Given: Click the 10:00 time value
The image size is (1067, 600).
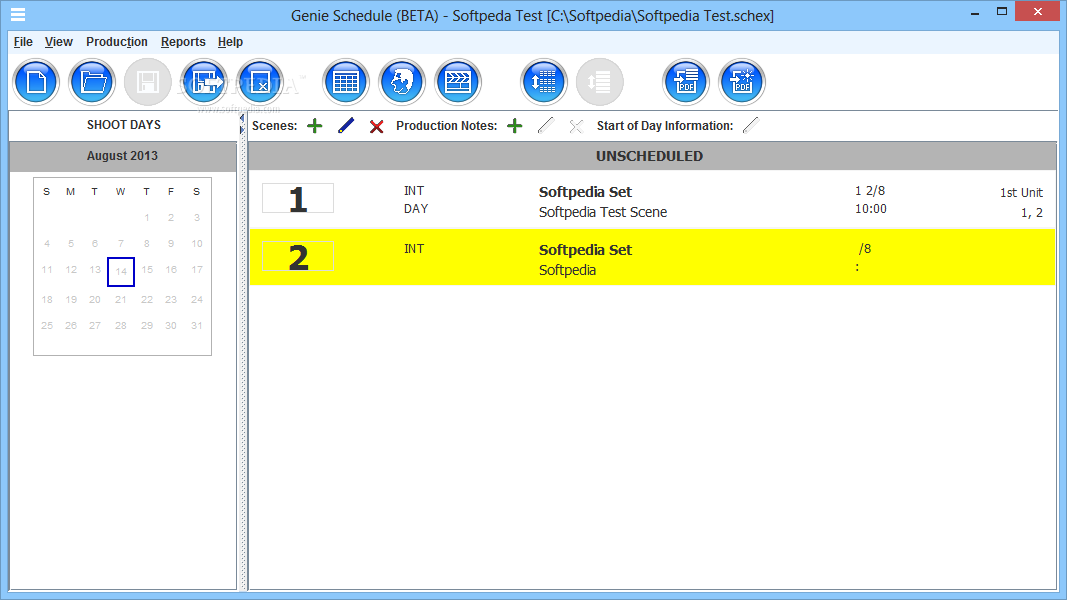Looking at the screenshot, I should point(871,209).
